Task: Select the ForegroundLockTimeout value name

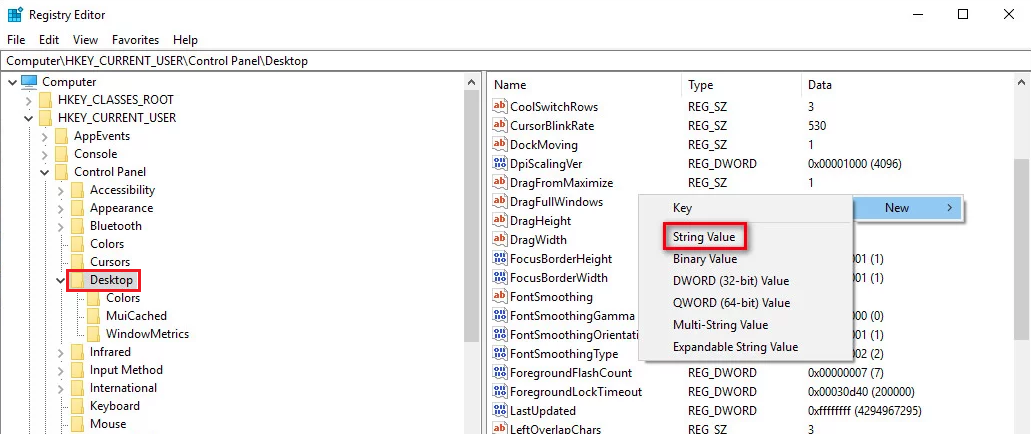Action: (x=576, y=392)
